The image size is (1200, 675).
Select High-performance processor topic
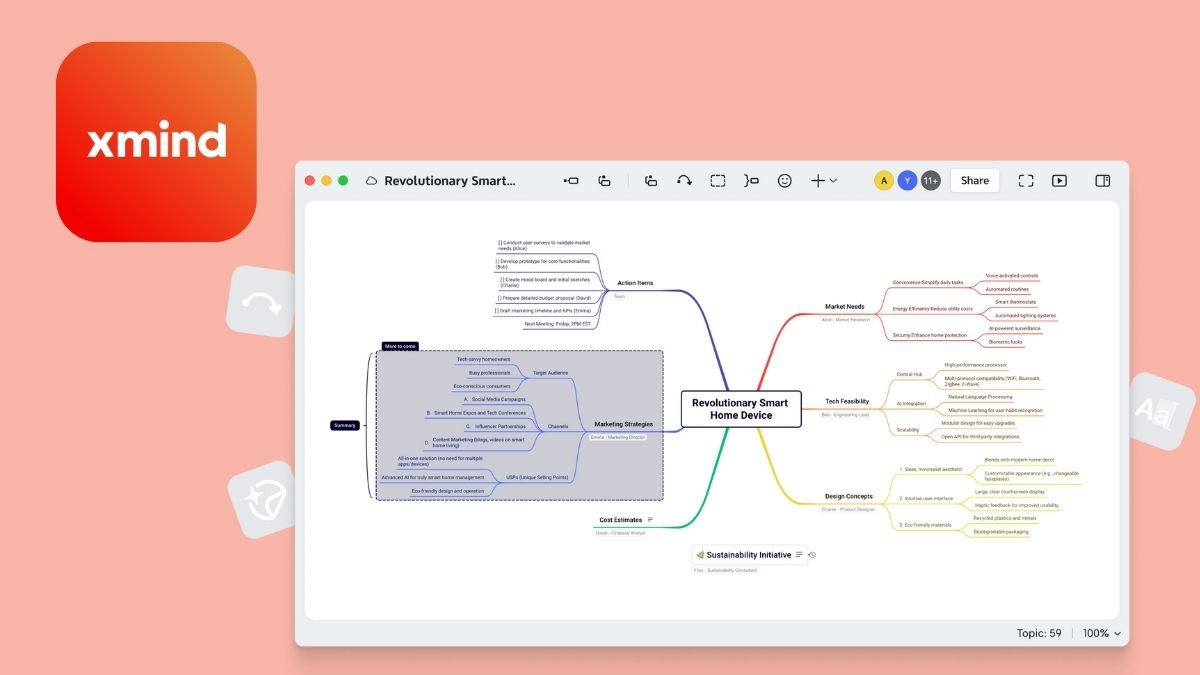coord(976,365)
